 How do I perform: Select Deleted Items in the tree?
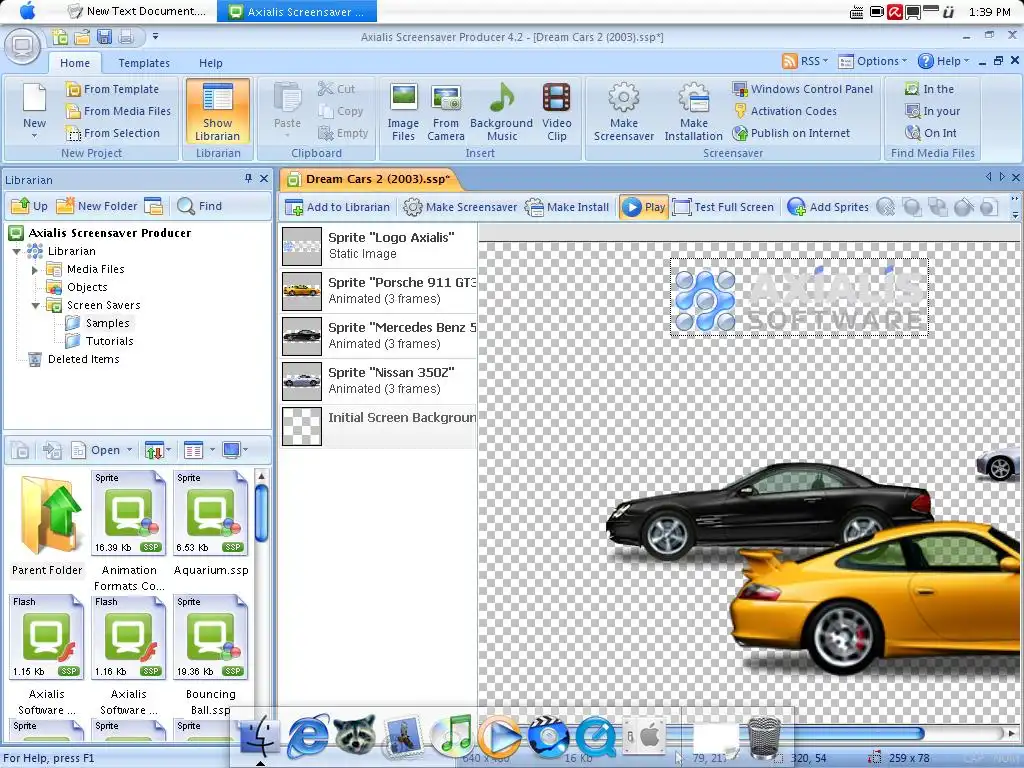point(84,359)
